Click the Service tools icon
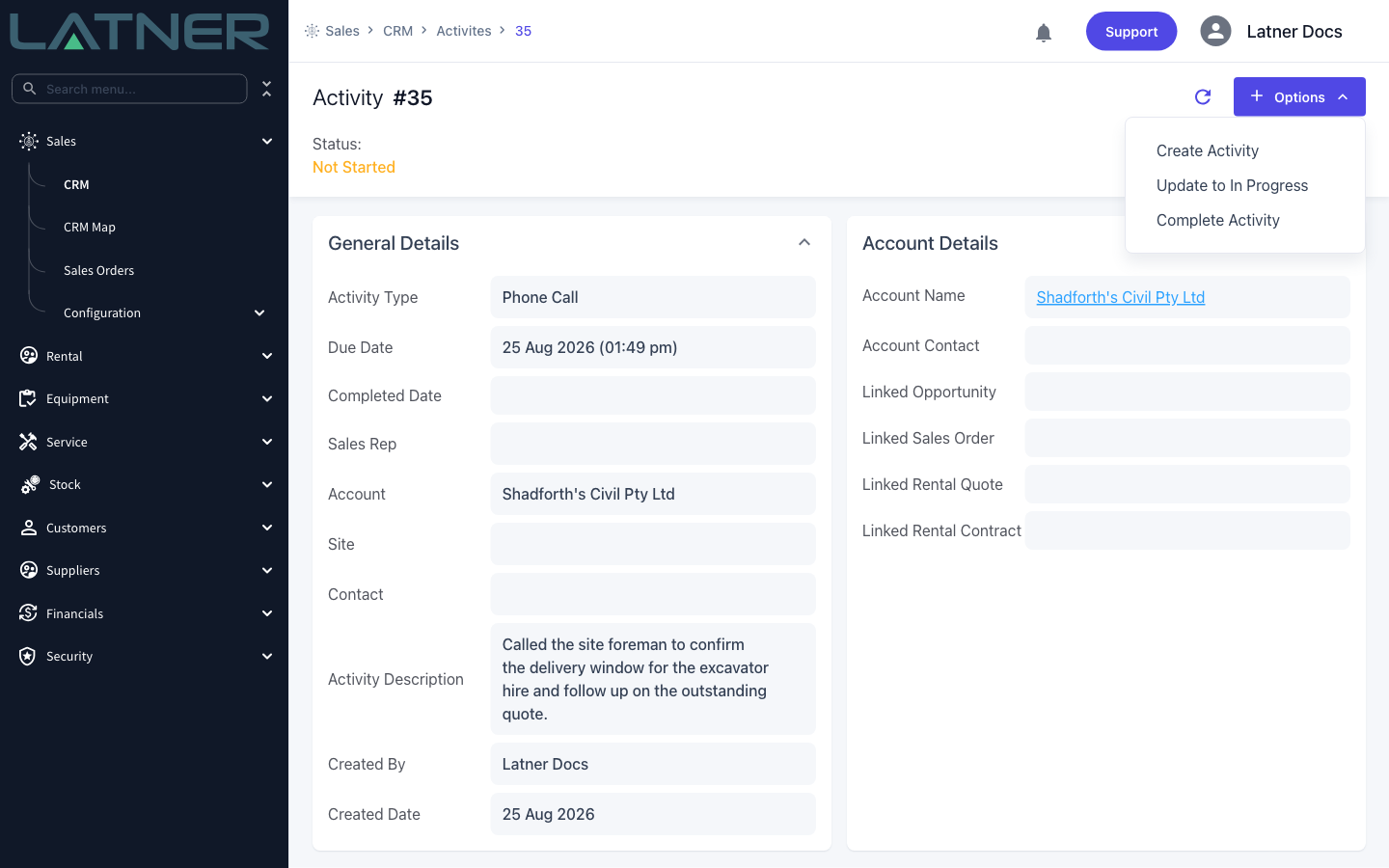The image size is (1389, 868). [x=29, y=442]
